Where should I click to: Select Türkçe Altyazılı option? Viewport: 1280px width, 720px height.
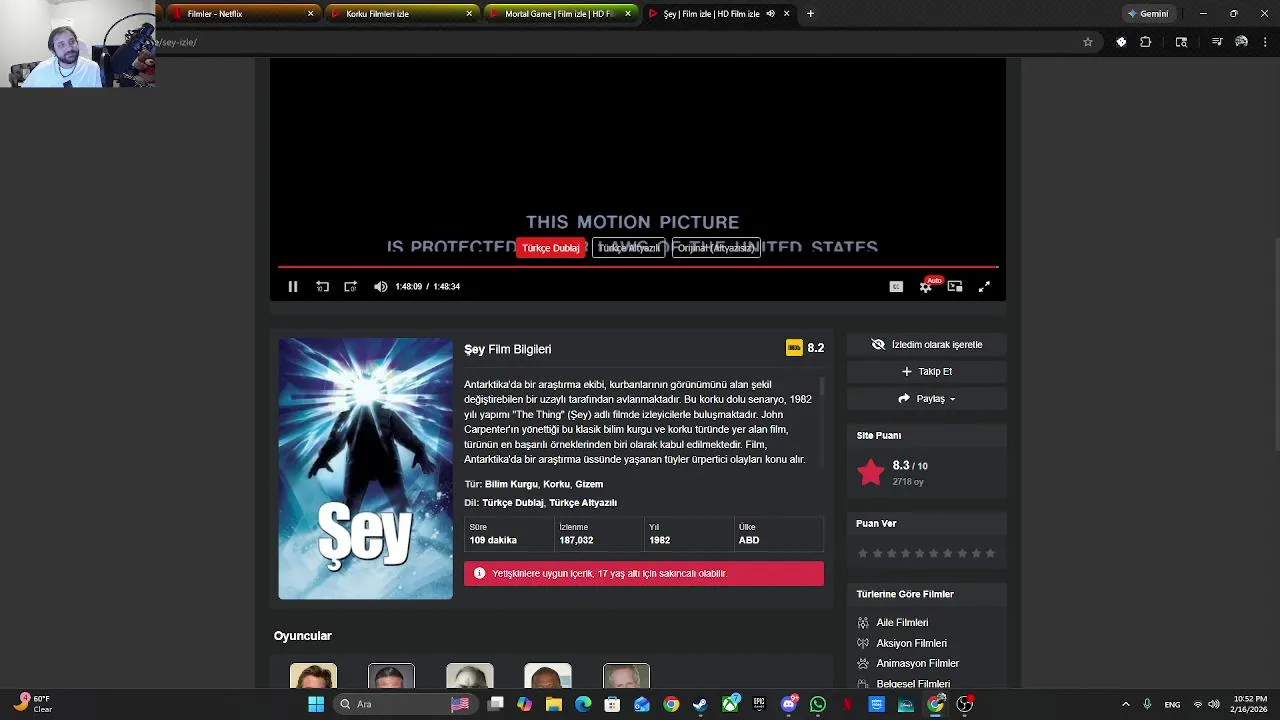(x=628, y=248)
